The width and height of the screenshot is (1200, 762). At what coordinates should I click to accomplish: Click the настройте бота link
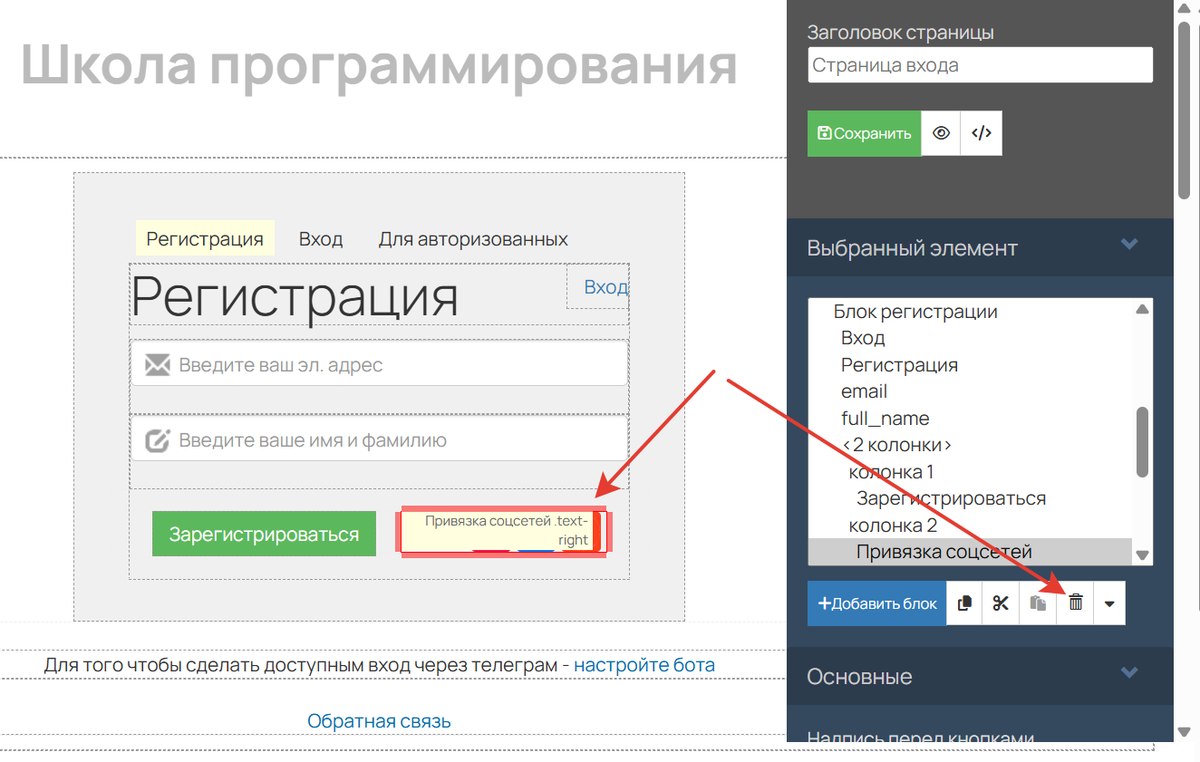[x=644, y=665]
